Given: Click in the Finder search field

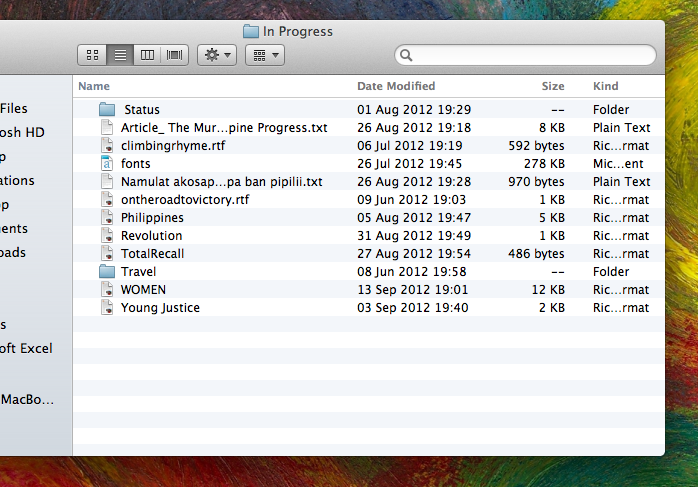Looking at the screenshot, I should click(530, 55).
